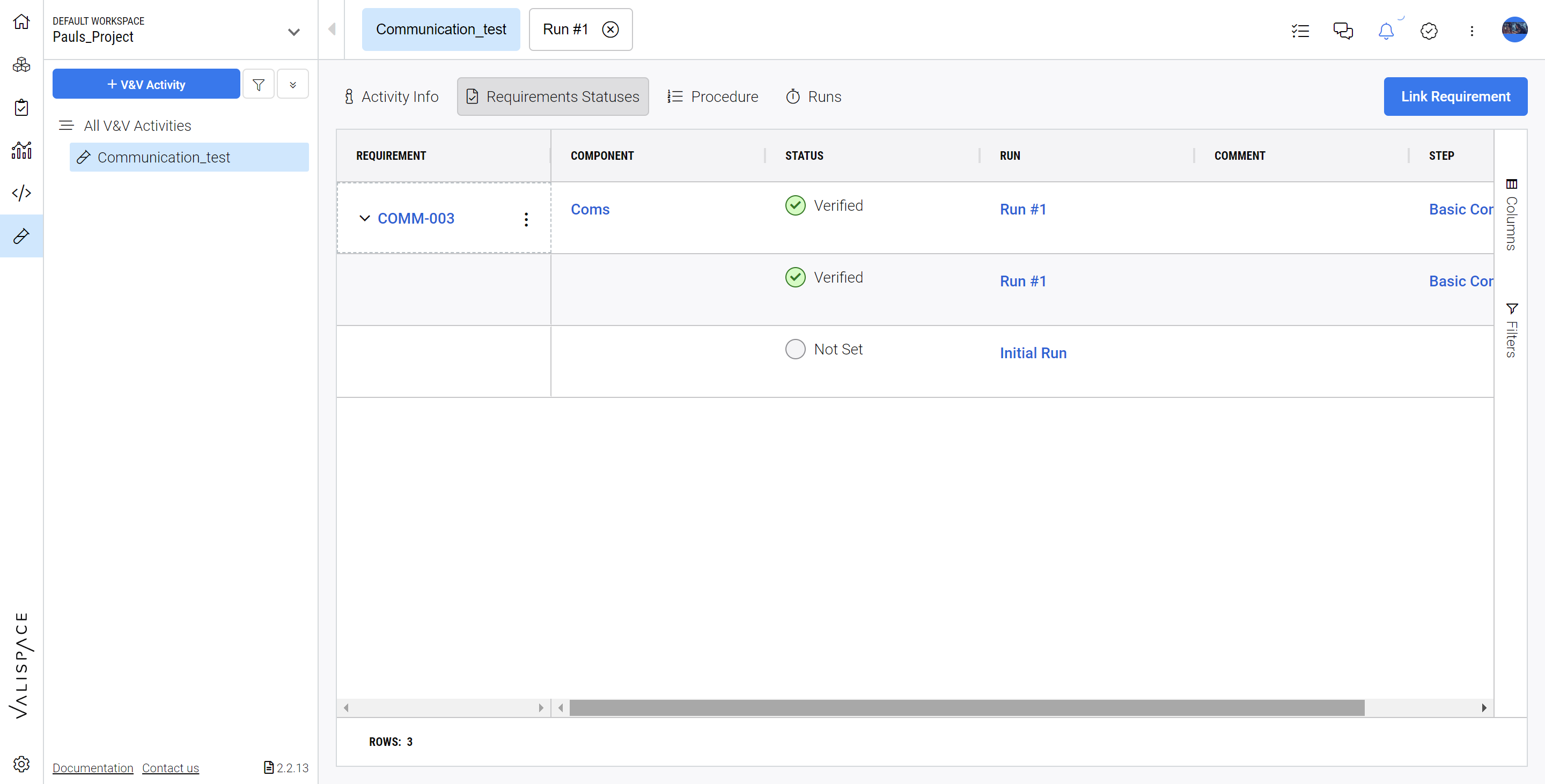Collapse the left panel with arrow
This screenshot has width=1545, height=784.
[x=332, y=29]
